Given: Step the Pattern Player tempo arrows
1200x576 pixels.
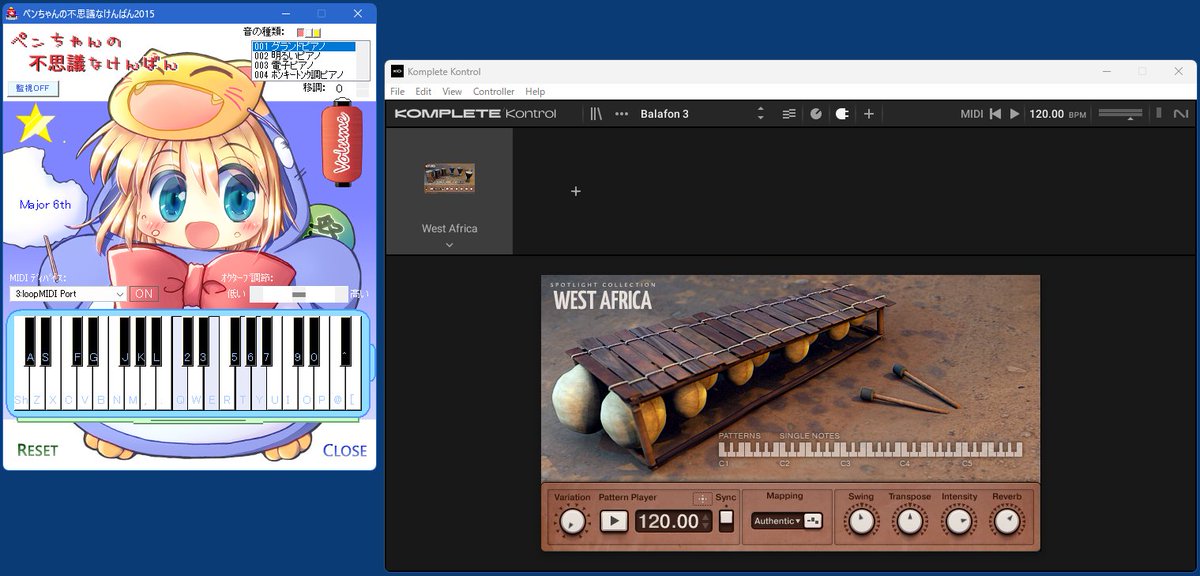Looking at the screenshot, I should 707,521.
